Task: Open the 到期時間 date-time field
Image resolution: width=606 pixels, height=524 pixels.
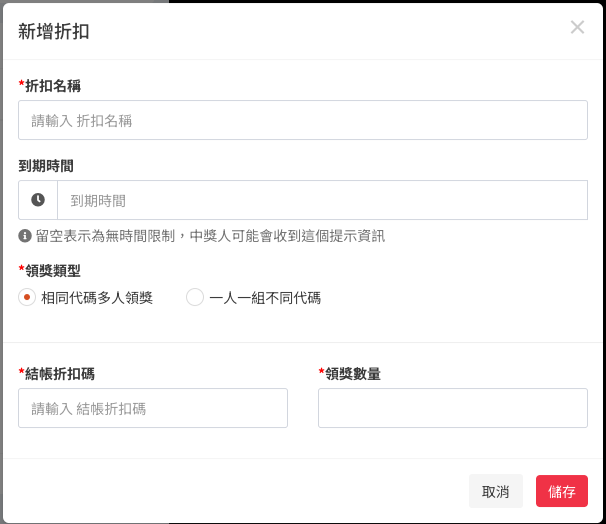Action: 322,200
